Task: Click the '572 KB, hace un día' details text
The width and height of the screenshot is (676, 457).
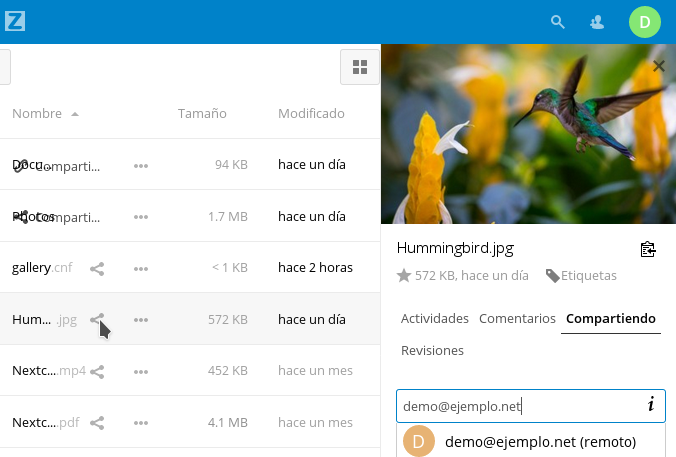Action: [472, 275]
